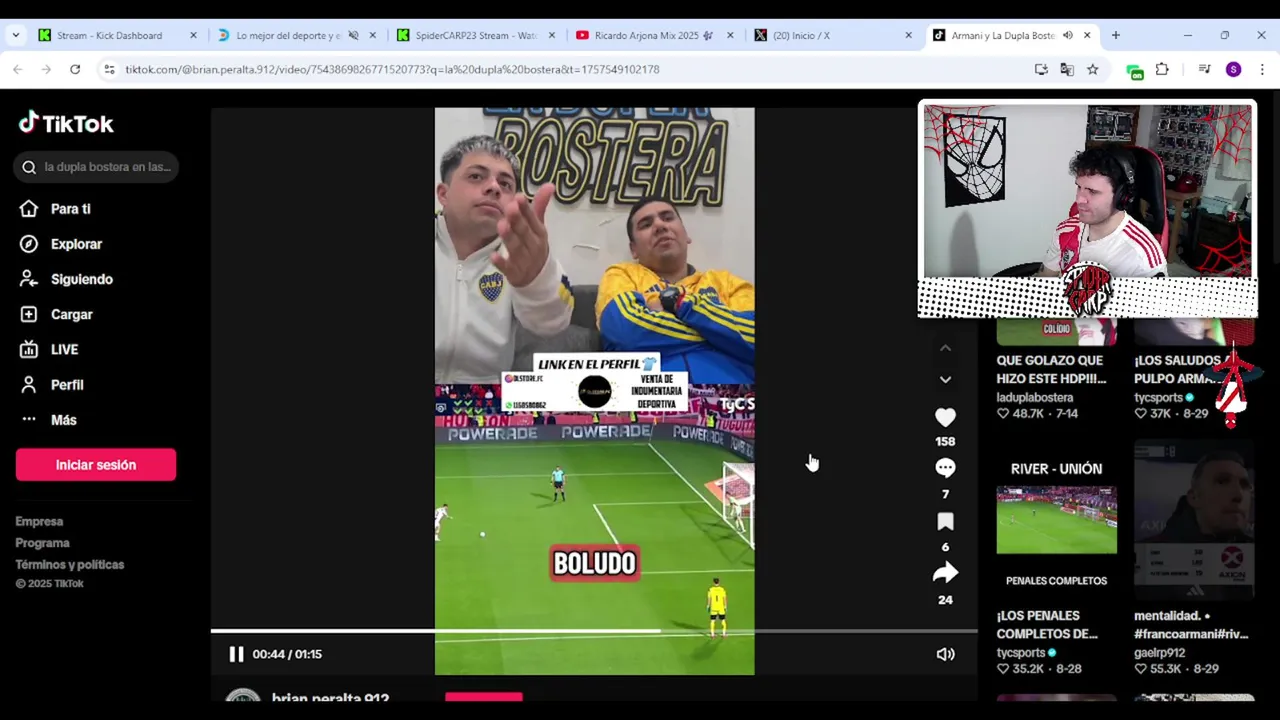Mute the Armani y La Dupla tab audio

point(1067,35)
